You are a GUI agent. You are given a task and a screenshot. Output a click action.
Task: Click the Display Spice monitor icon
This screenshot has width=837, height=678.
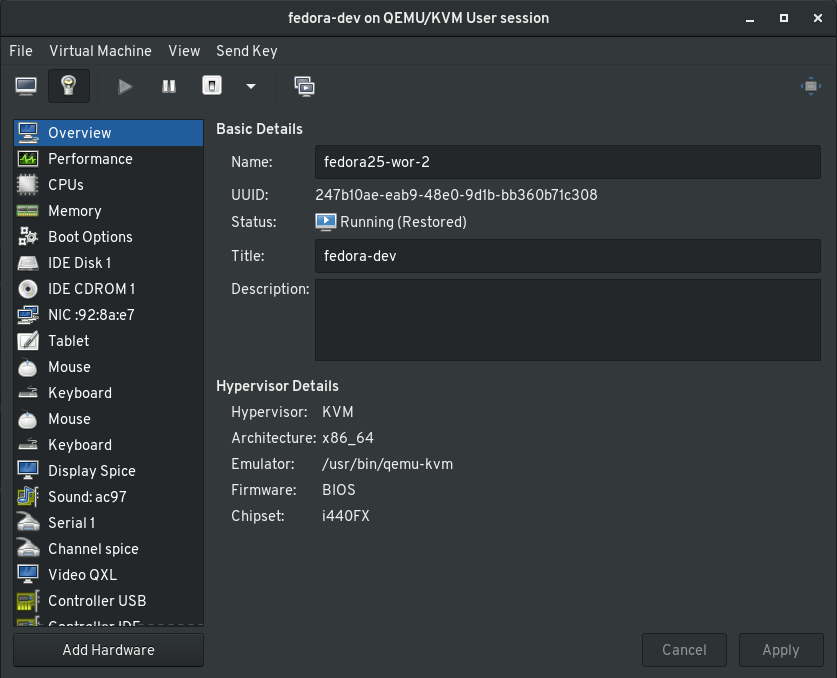pyautogui.click(x=28, y=470)
